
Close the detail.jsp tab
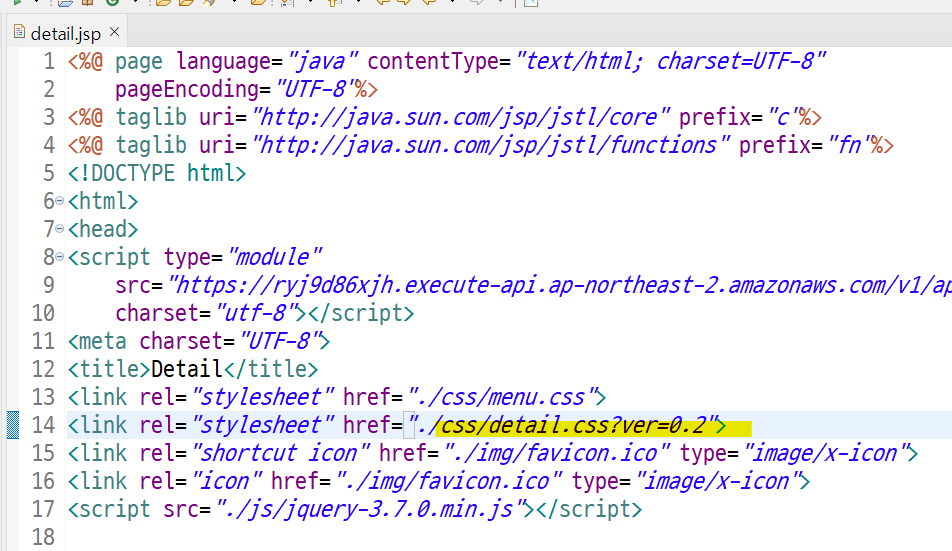[x=114, y=32]
